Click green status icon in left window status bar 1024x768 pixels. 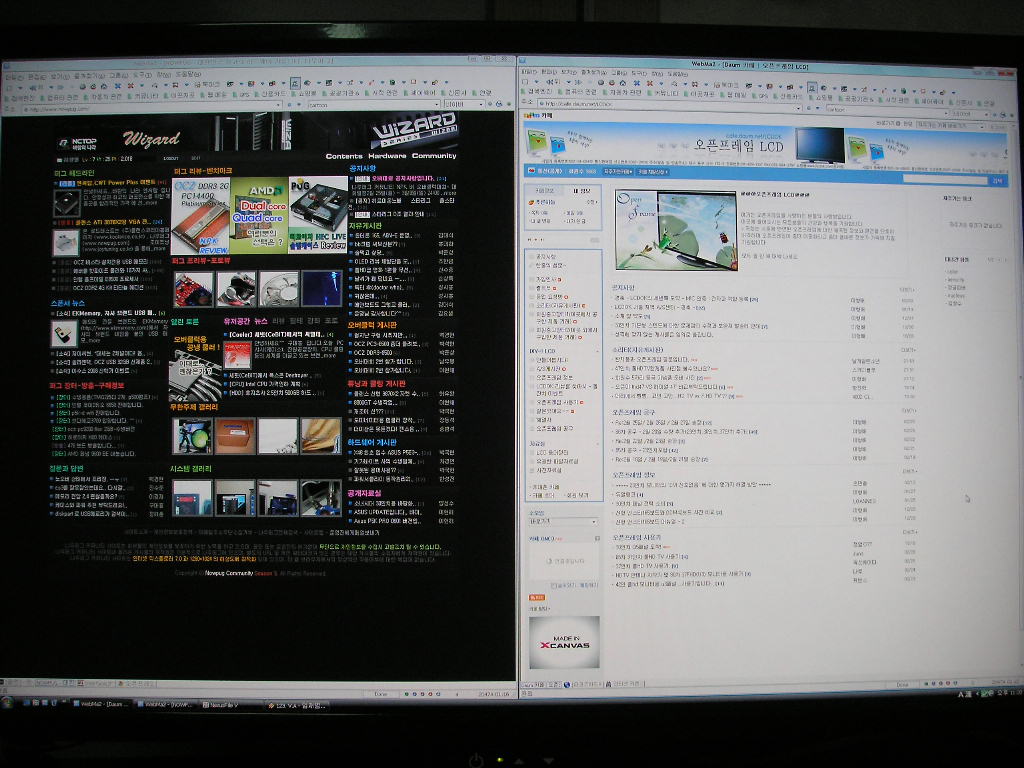coord(407,694)
